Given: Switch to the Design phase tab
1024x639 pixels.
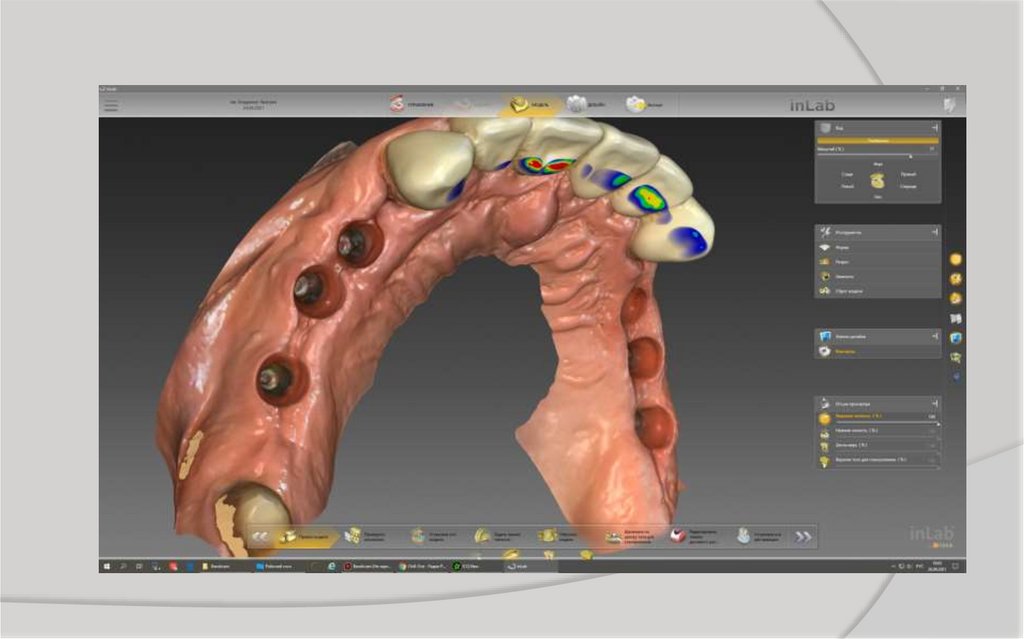Looking at the screenshot, I should tap(586, 104).
